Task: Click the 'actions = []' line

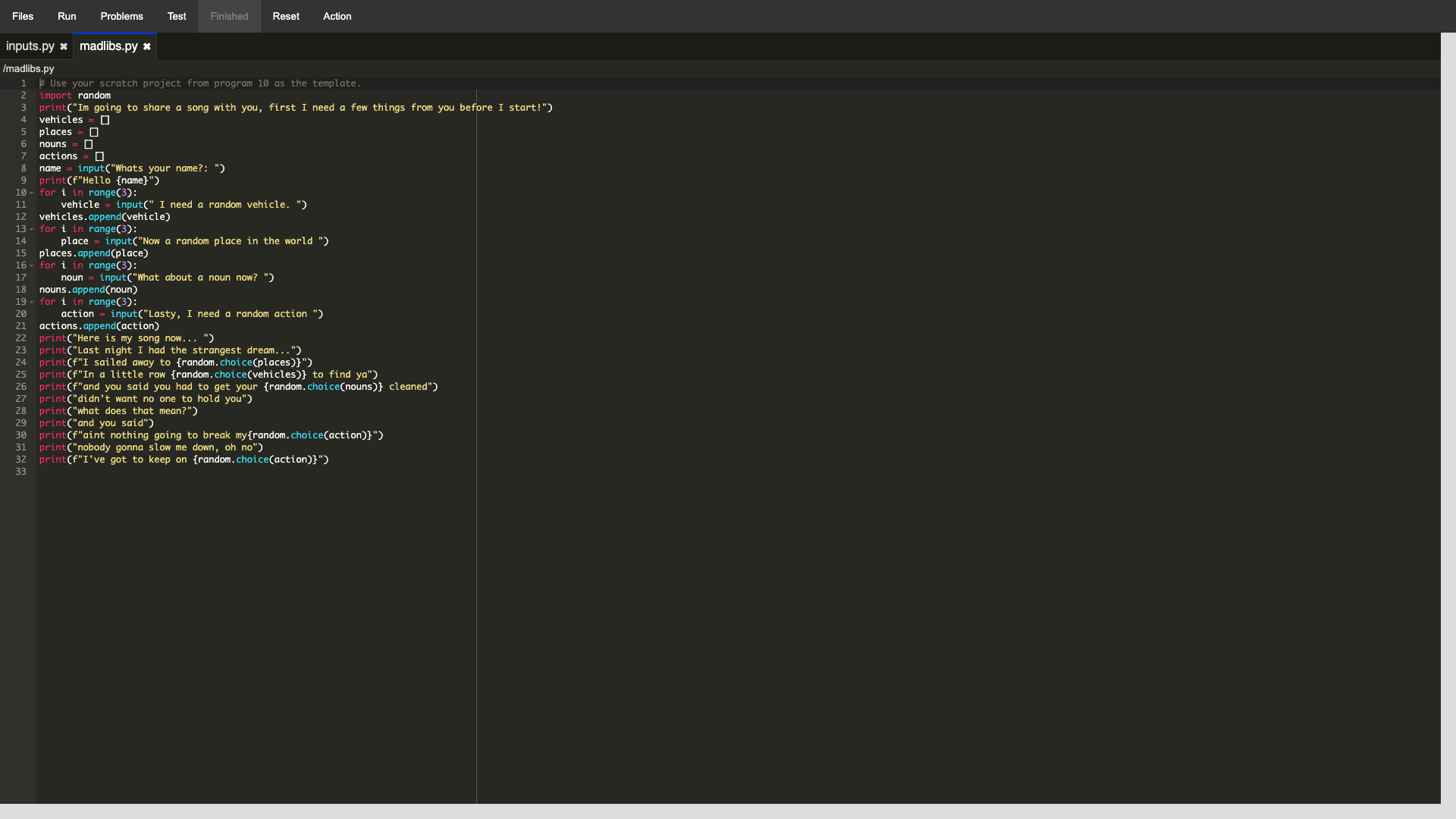Action: coord(72,156)
